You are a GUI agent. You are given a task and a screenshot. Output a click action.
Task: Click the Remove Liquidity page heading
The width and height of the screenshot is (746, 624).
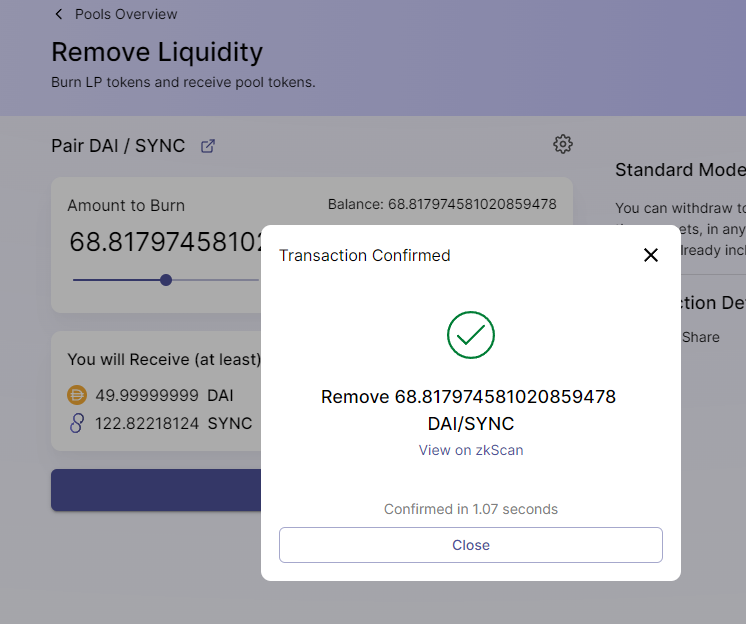click(157, 52)
